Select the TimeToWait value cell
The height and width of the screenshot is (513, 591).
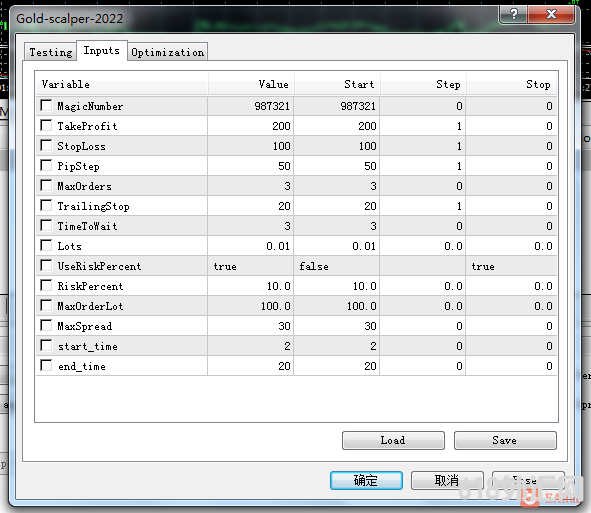click(251, 226)
